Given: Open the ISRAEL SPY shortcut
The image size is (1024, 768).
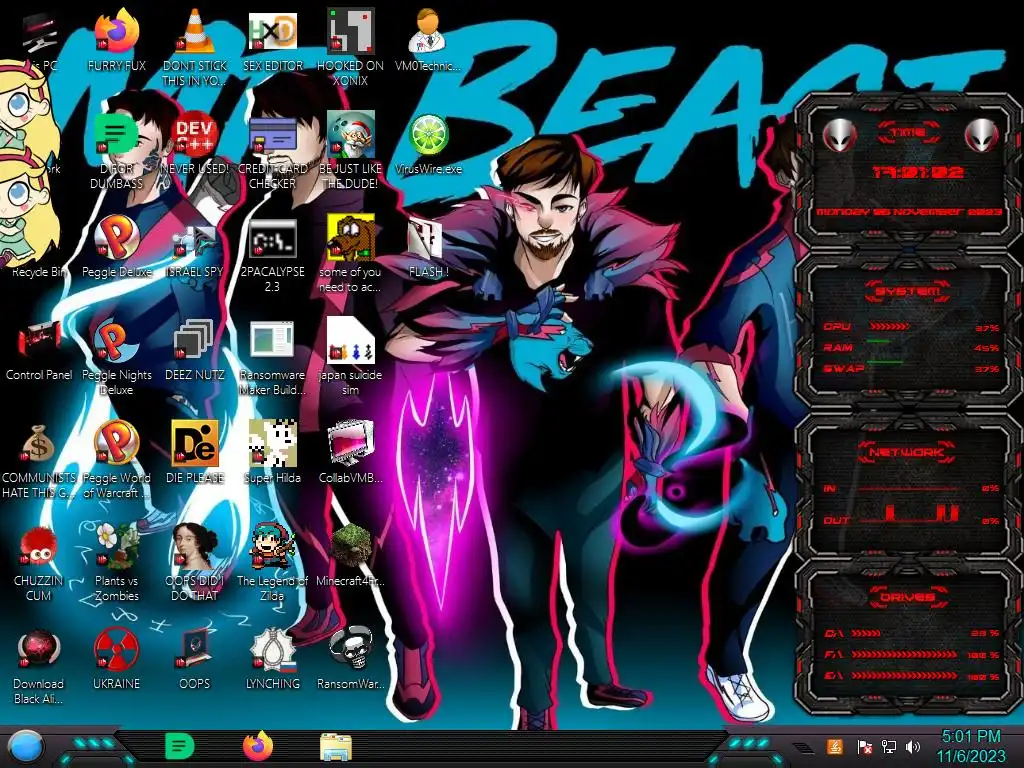Looking at the screenshot, I should pos(195,240).
